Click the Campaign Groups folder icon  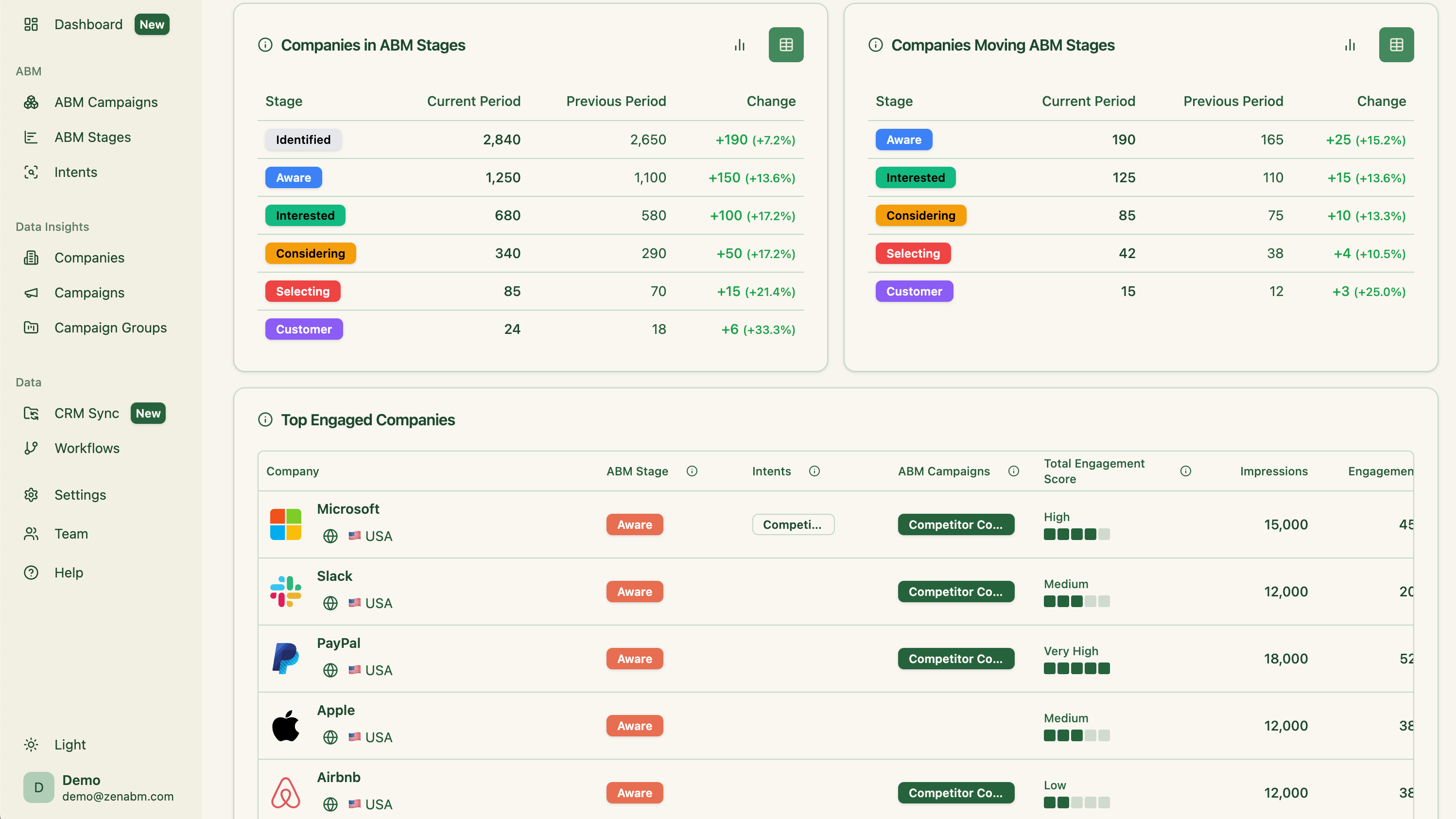[x=31, y=328]
